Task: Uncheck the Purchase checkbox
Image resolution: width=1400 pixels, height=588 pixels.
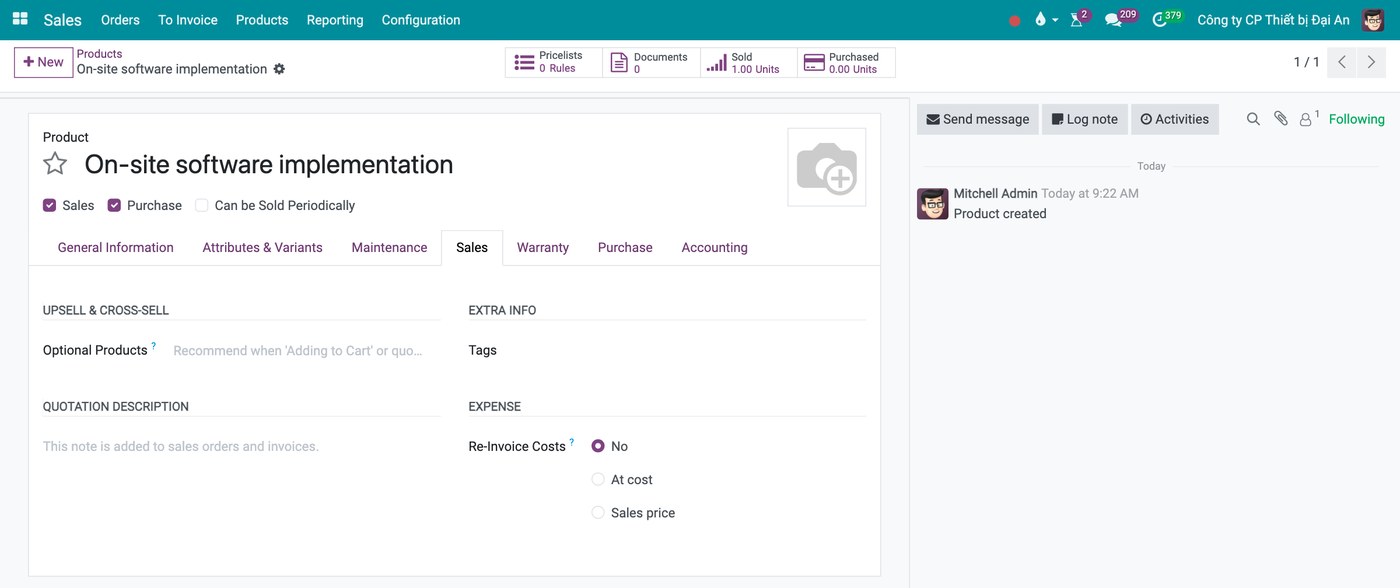Action: point(114,205)
